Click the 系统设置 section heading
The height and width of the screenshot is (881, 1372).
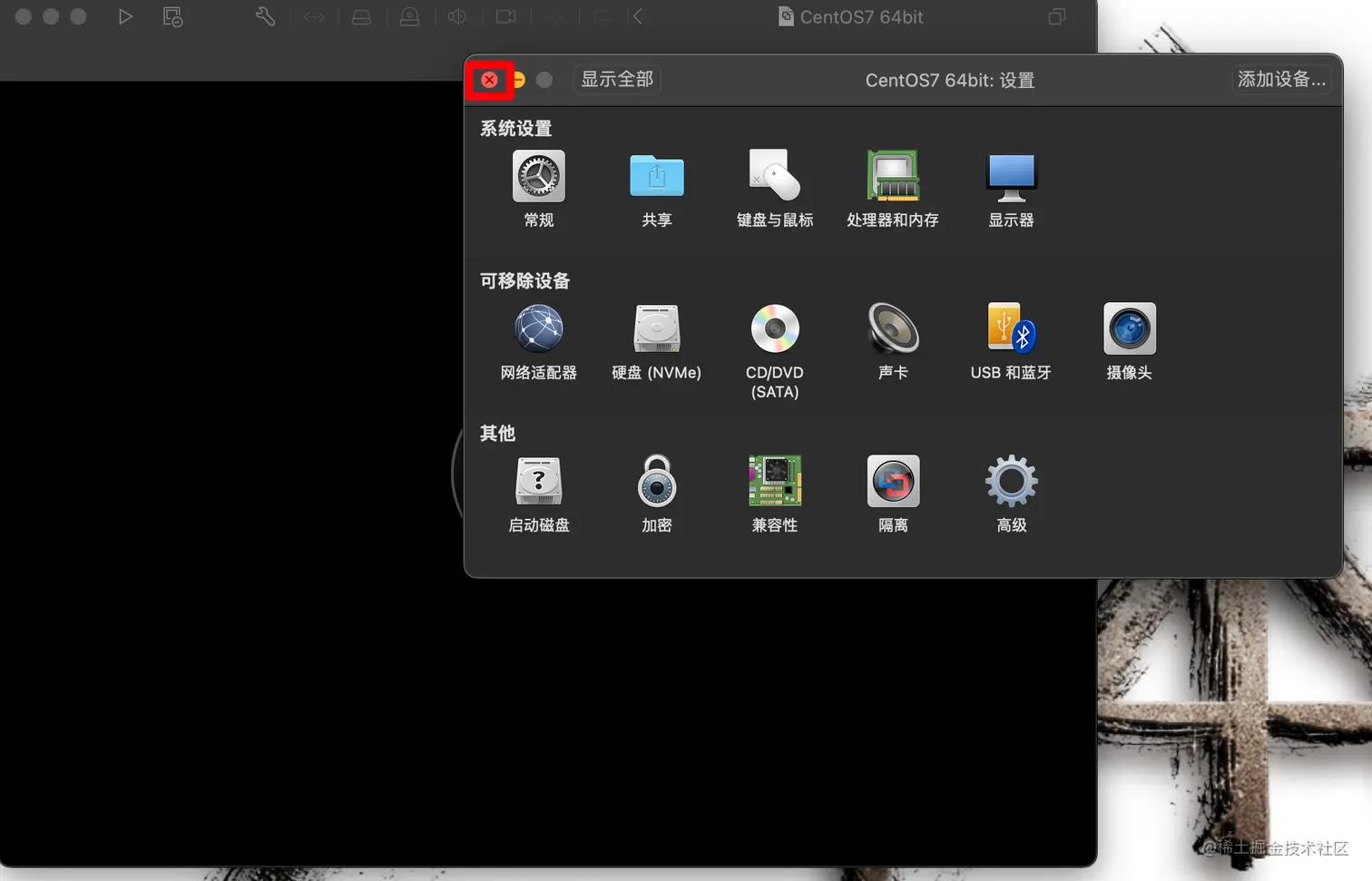[x=515, y=128]
